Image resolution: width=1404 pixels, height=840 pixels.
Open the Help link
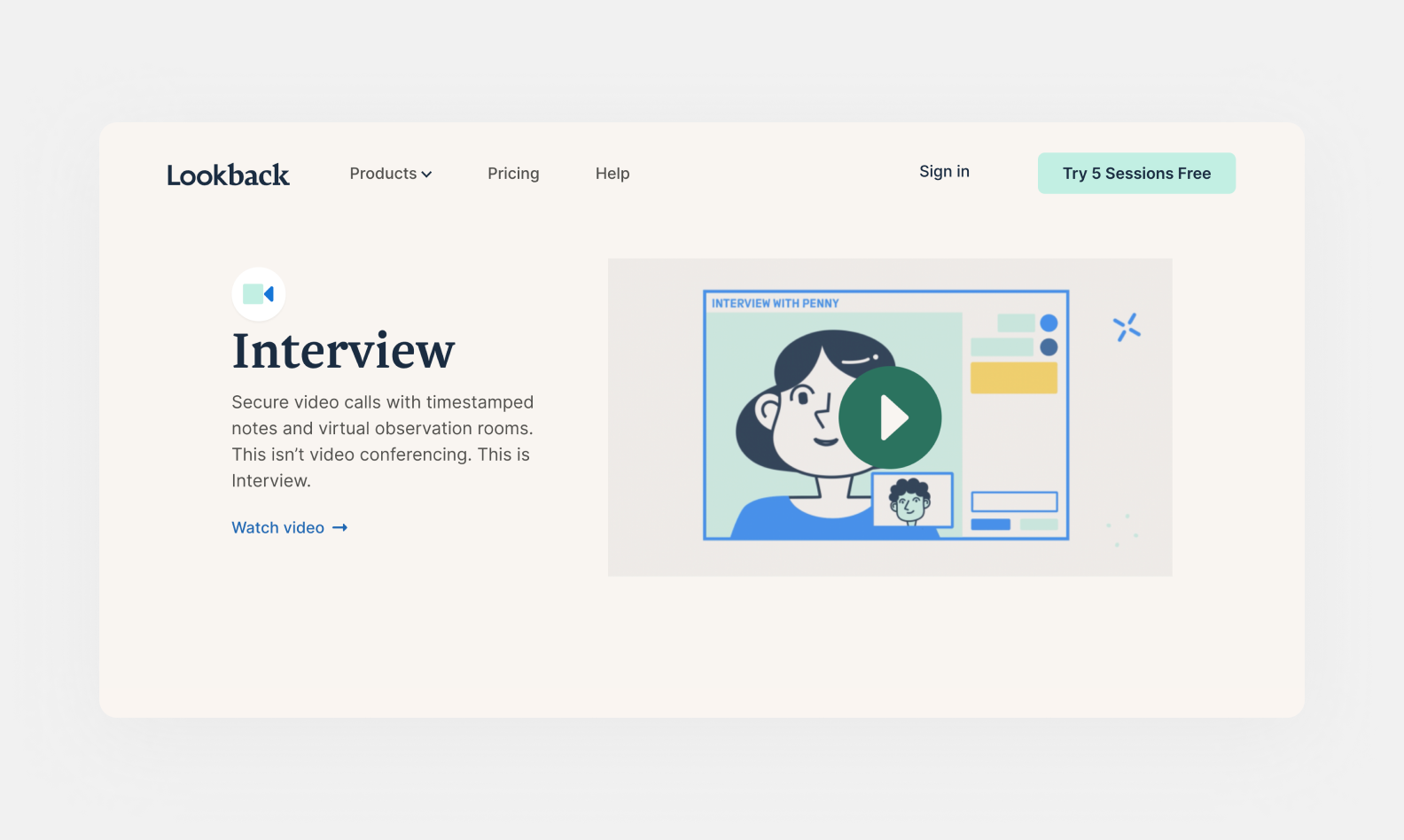(x=612, y=174)
